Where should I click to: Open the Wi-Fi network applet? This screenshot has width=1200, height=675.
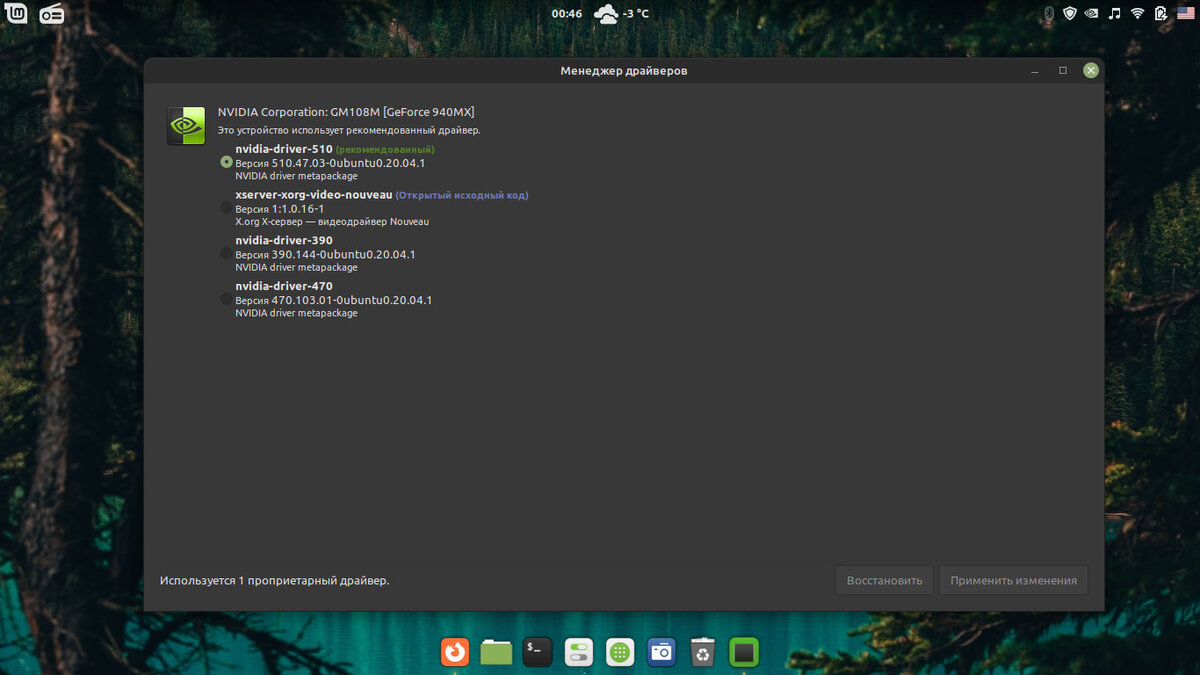pos(1137,13)
